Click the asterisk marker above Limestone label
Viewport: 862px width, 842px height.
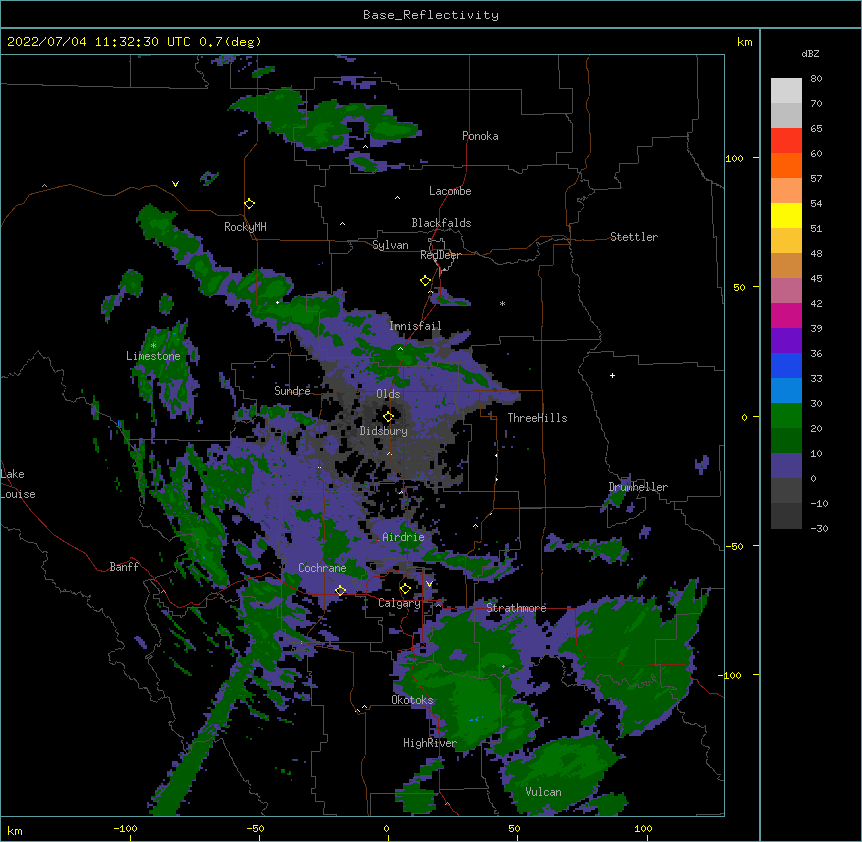153,345
